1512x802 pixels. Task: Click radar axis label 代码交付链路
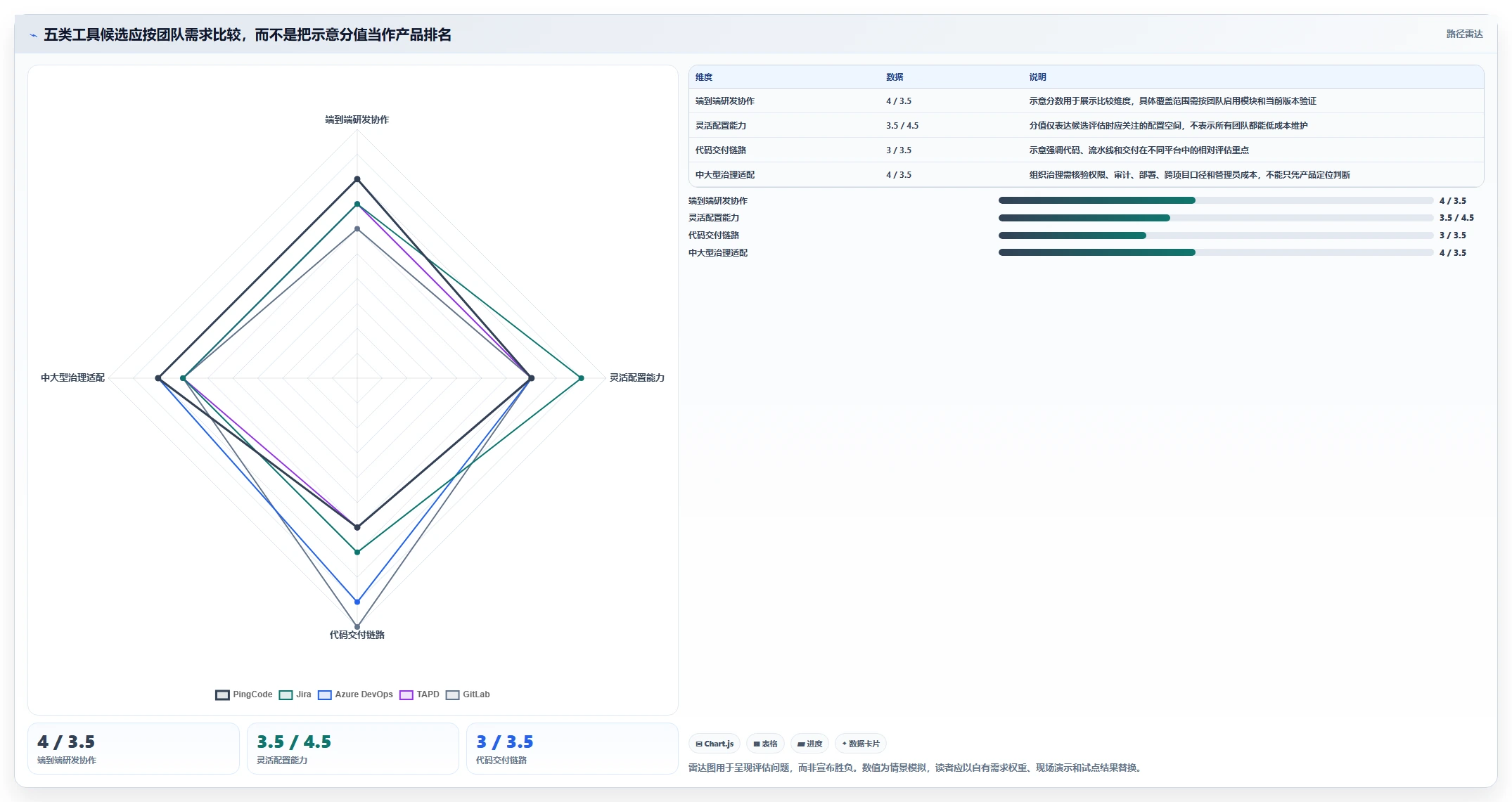point(357,635)
